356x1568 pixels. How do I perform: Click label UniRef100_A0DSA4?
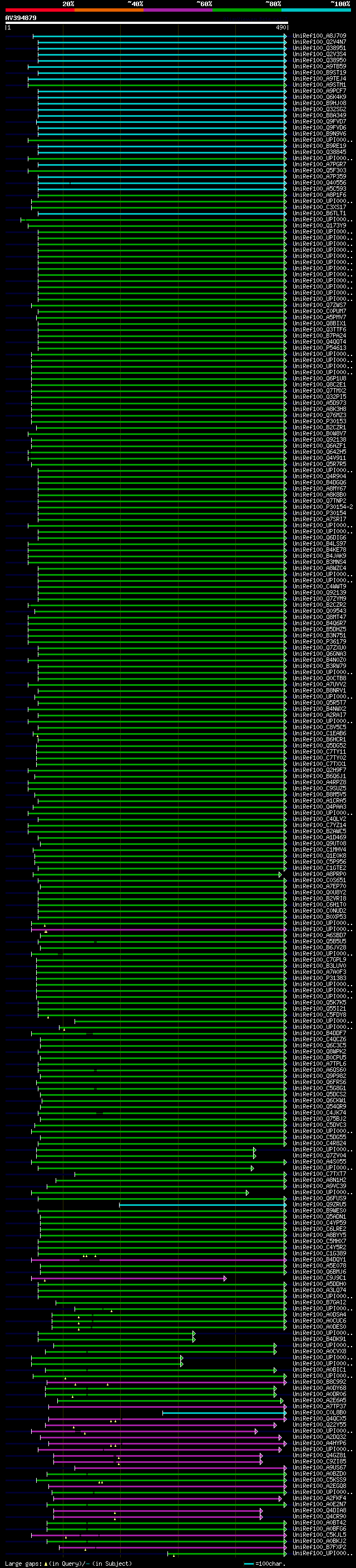coord(319,1314)
